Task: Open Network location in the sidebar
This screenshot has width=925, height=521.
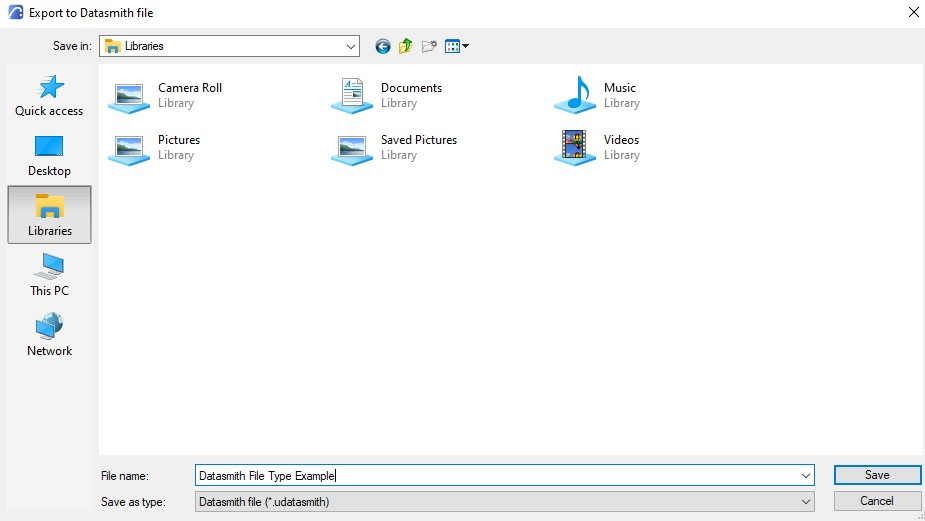Action: (49, 335)
